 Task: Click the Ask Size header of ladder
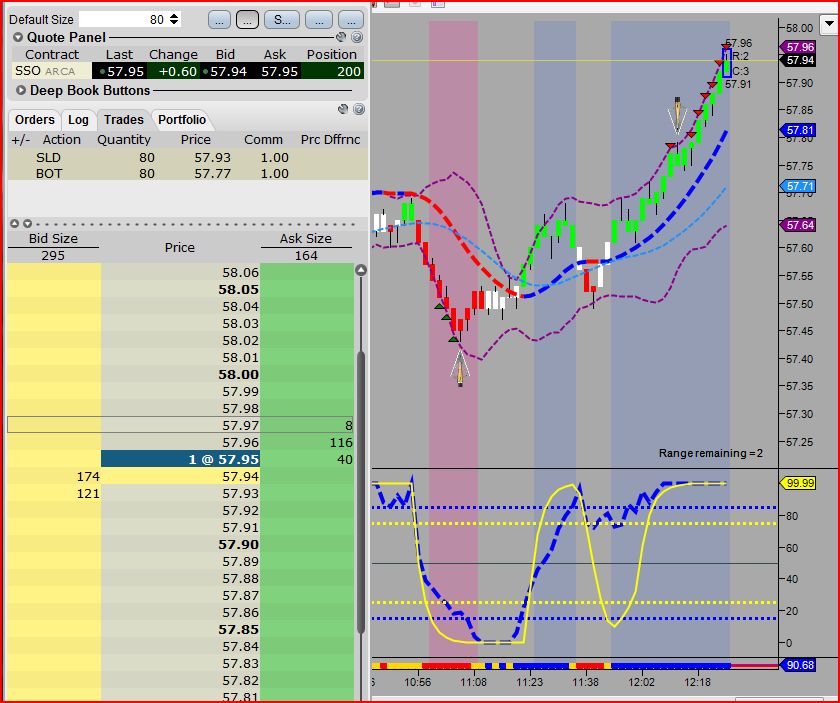tap(306, 238)
